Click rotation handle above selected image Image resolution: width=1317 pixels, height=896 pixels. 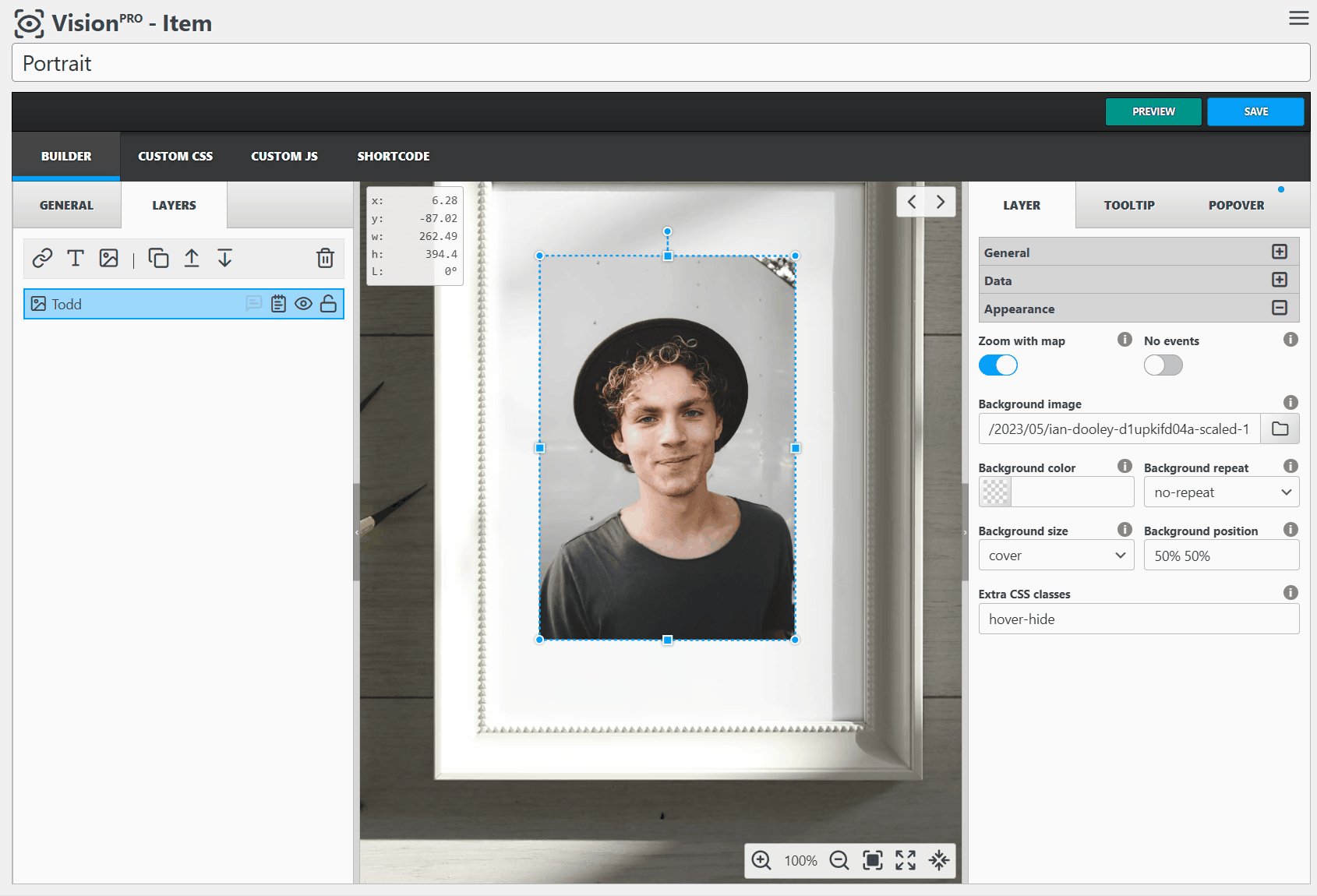(x=667, y=231)
